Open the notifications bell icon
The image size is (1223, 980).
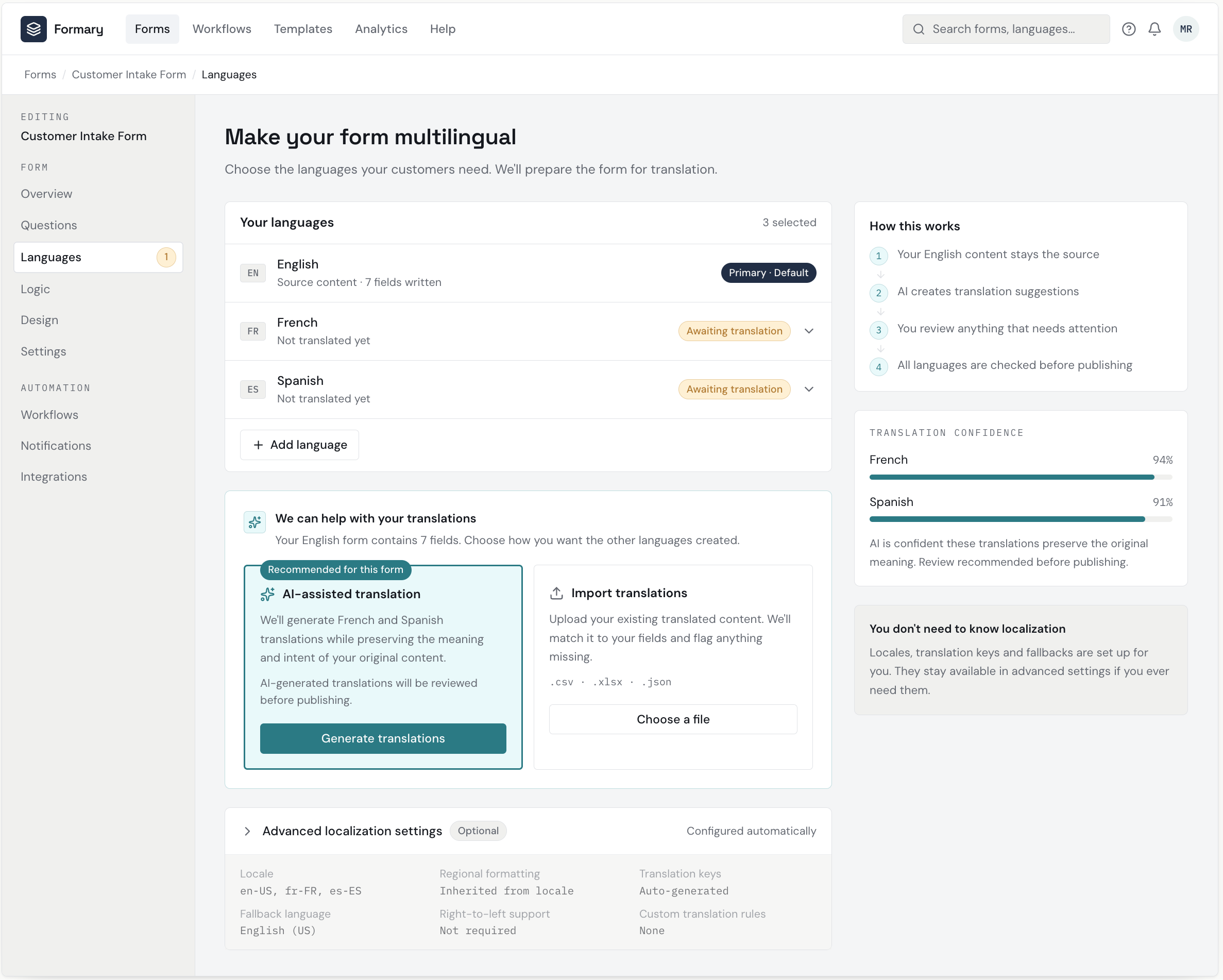point(1154,29)
